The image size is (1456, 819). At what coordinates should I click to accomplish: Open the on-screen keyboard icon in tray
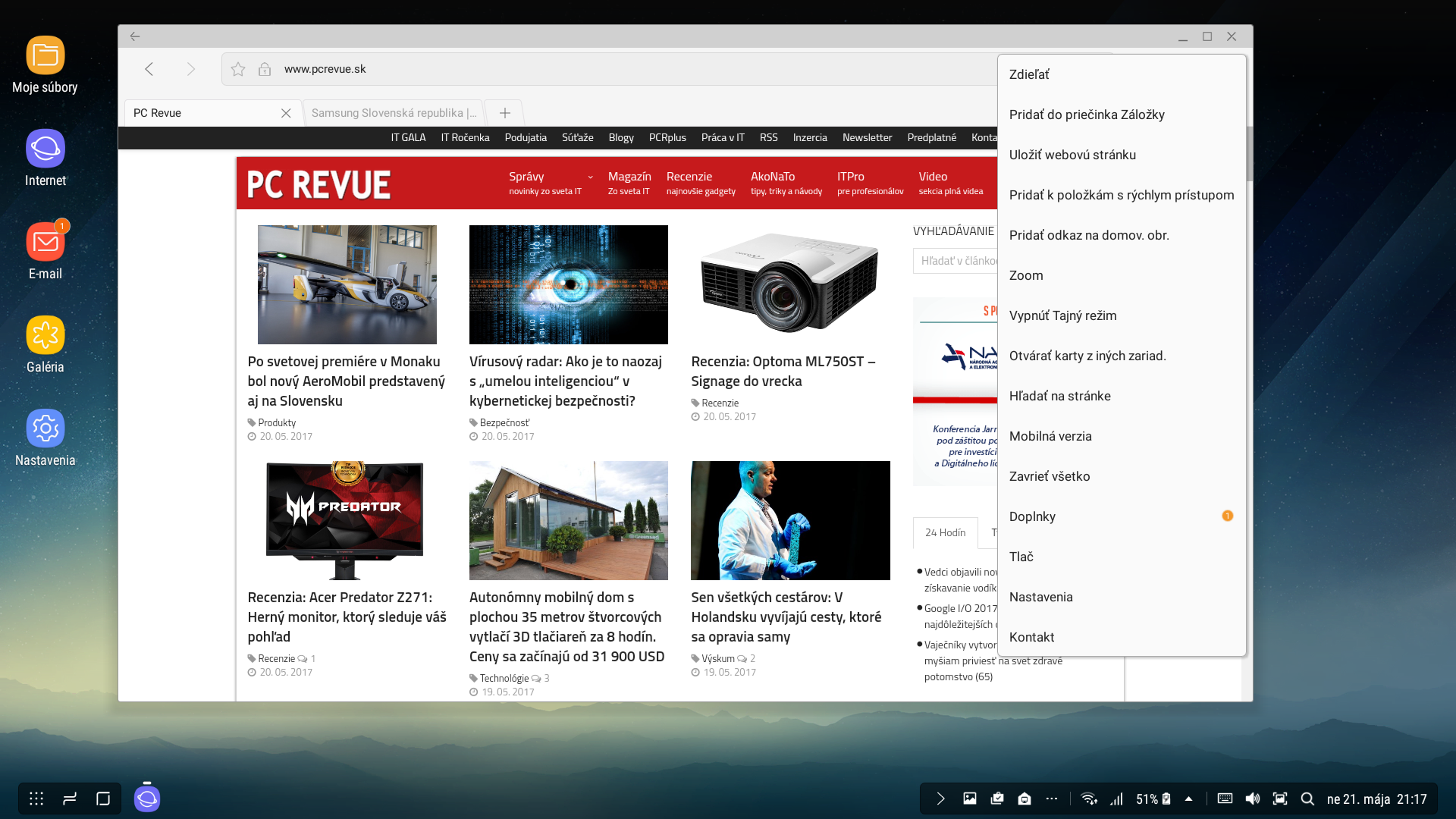tap(1225, 799)
